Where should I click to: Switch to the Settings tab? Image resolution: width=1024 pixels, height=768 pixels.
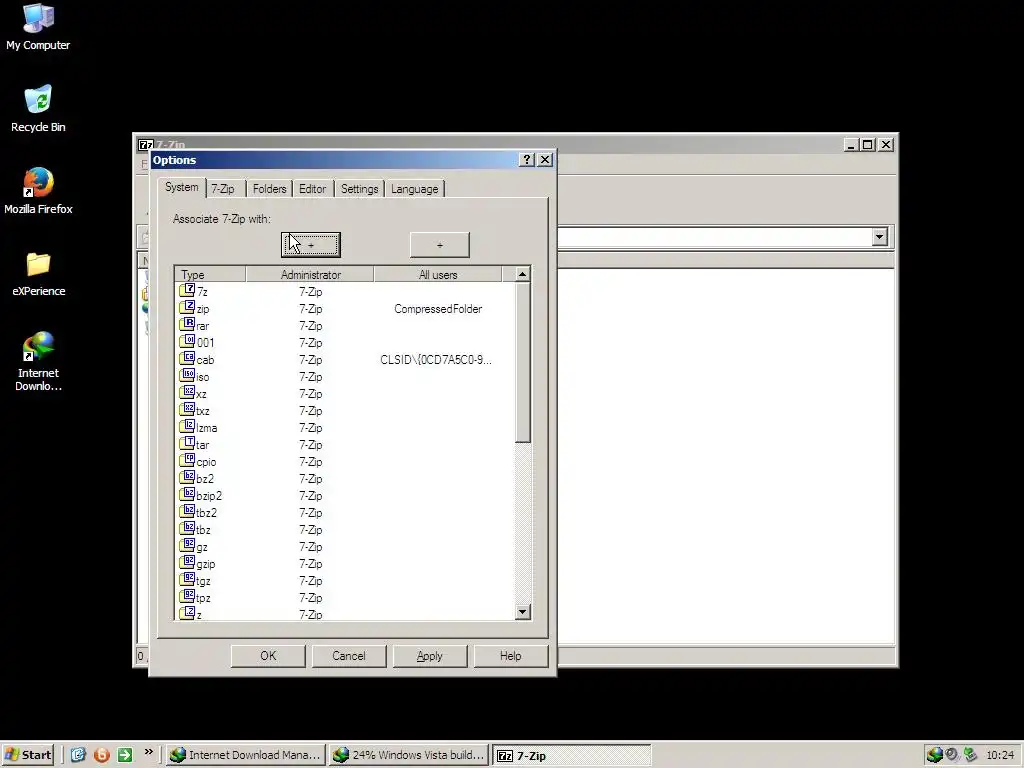coord(359,189)
